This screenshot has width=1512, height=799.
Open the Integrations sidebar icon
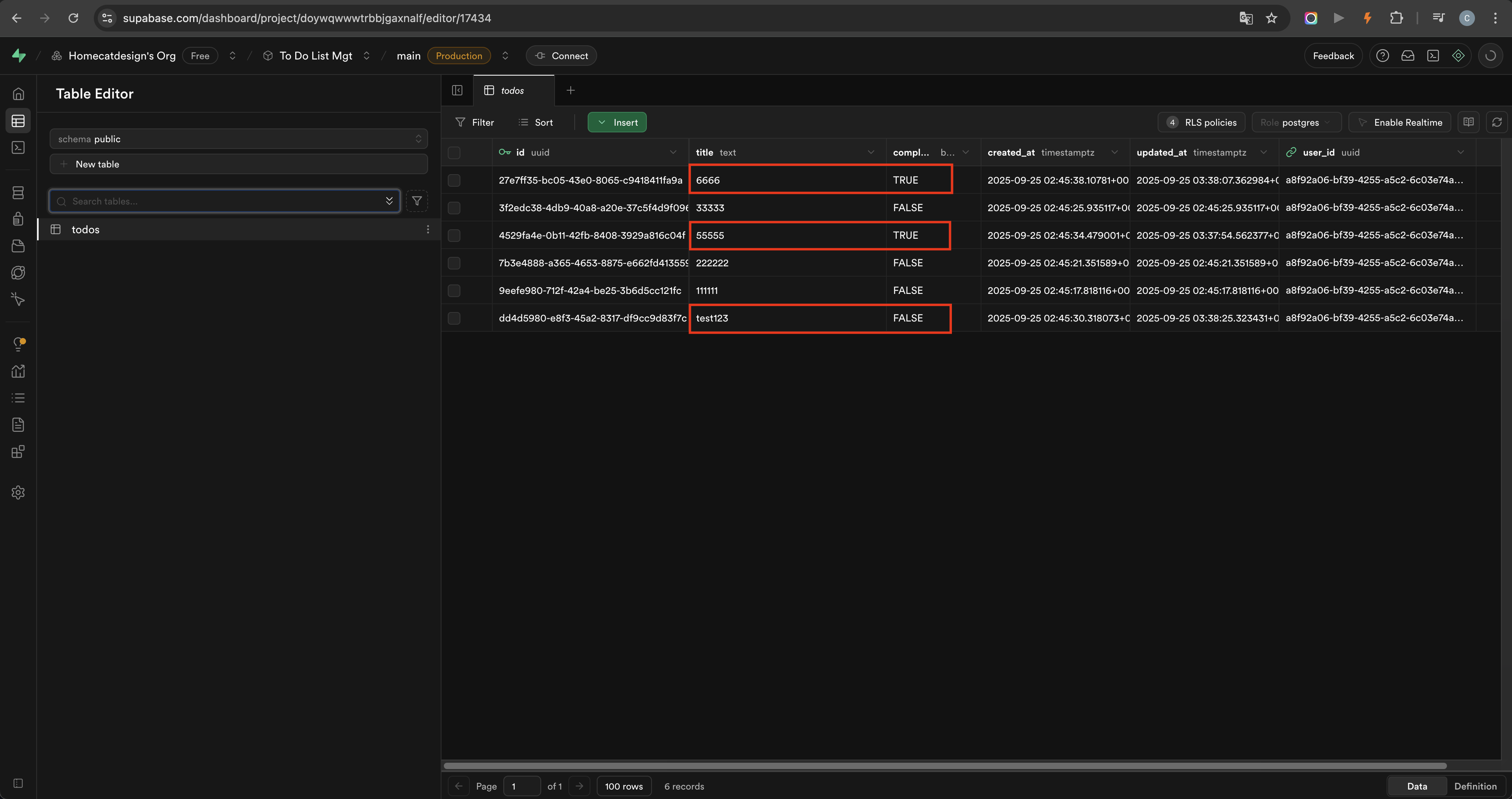pyautogui.click(x=18, y=452)
